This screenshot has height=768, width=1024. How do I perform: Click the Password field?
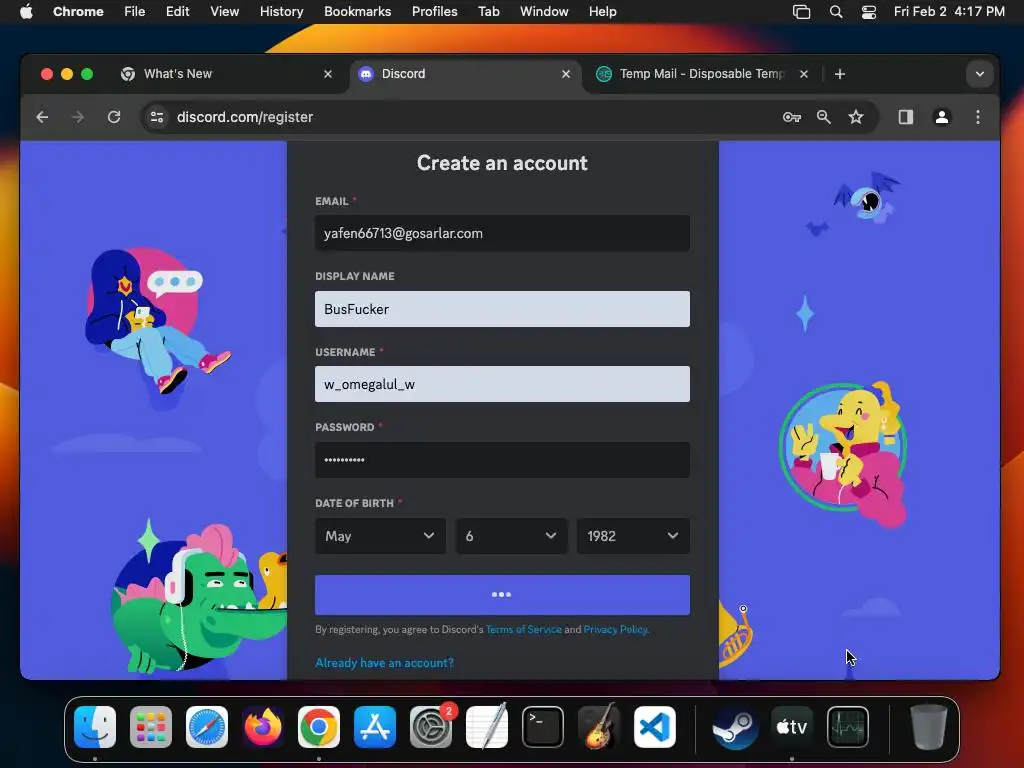click(x=502, y=460)
